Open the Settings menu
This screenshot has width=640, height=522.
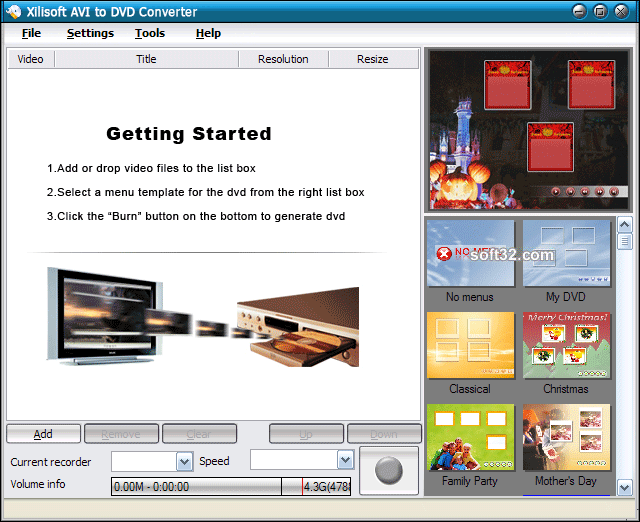(90, 33)
